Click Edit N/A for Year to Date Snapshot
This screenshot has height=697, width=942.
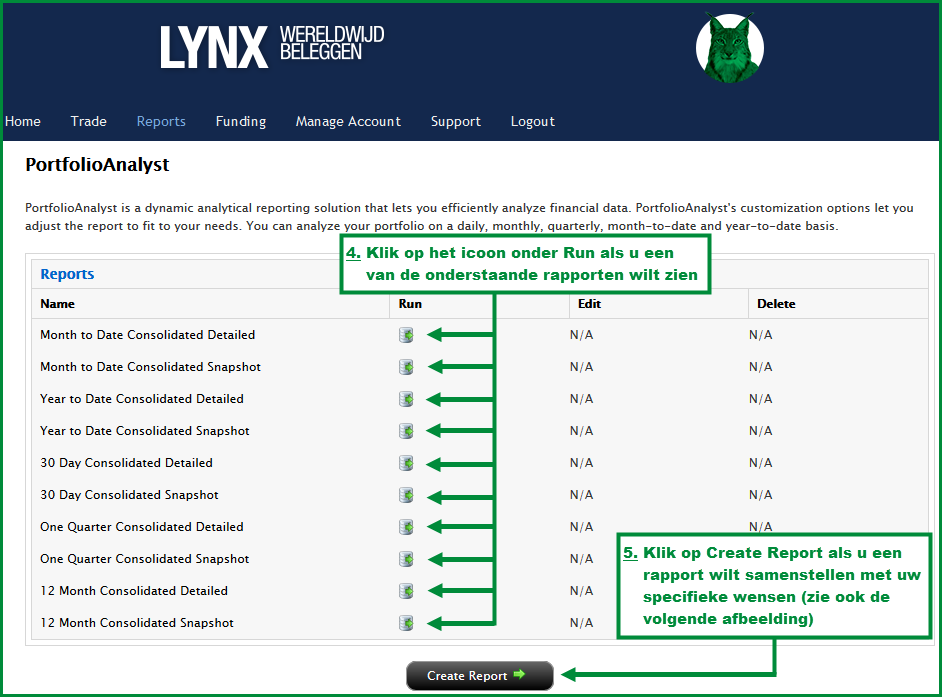pyautogui.click(x=582, y=431)
